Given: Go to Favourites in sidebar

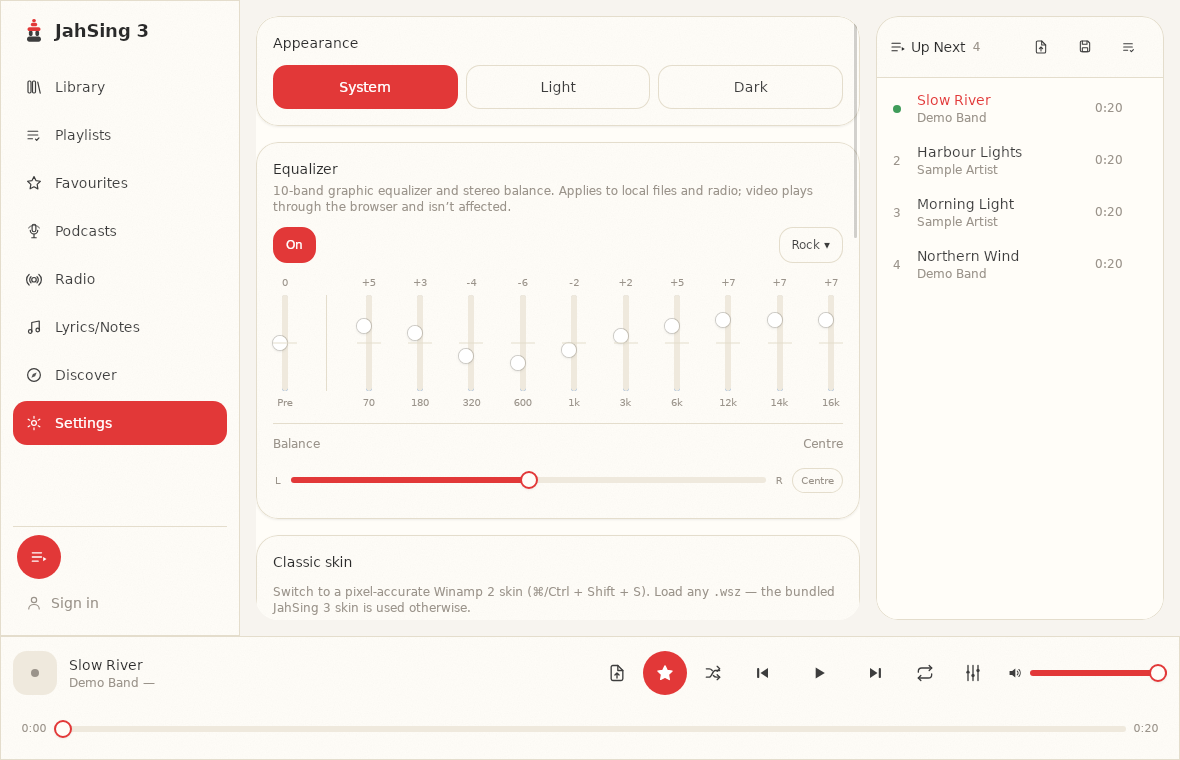Looking at the screenshot, I should coord(120,183).
